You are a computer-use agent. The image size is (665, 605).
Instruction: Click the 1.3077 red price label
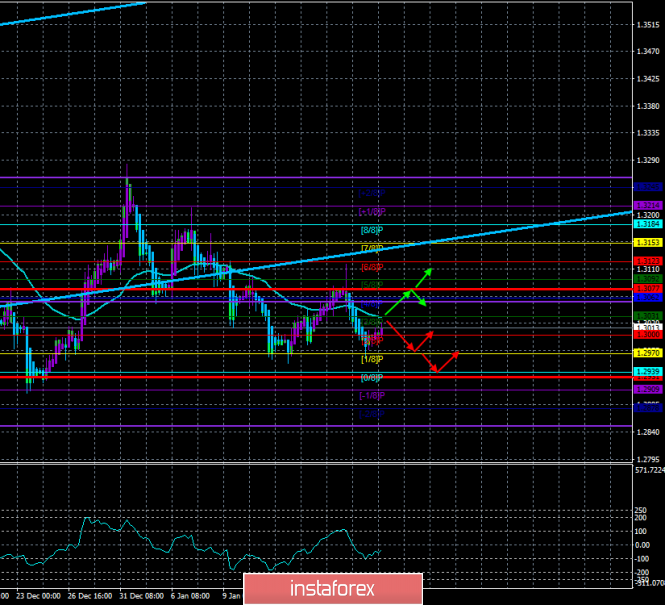648,288
